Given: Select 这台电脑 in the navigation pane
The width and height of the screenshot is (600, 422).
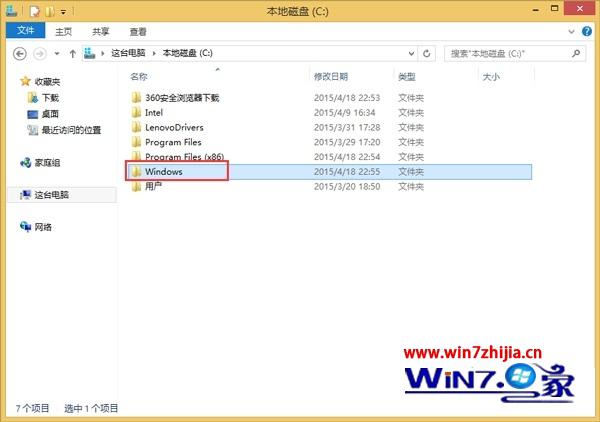Looking at the screenshot, I should (52, 195).
